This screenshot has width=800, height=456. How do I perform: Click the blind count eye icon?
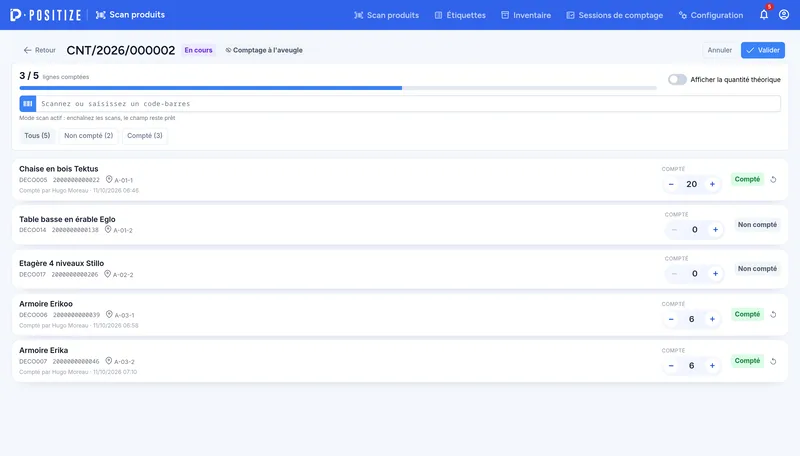228,50
